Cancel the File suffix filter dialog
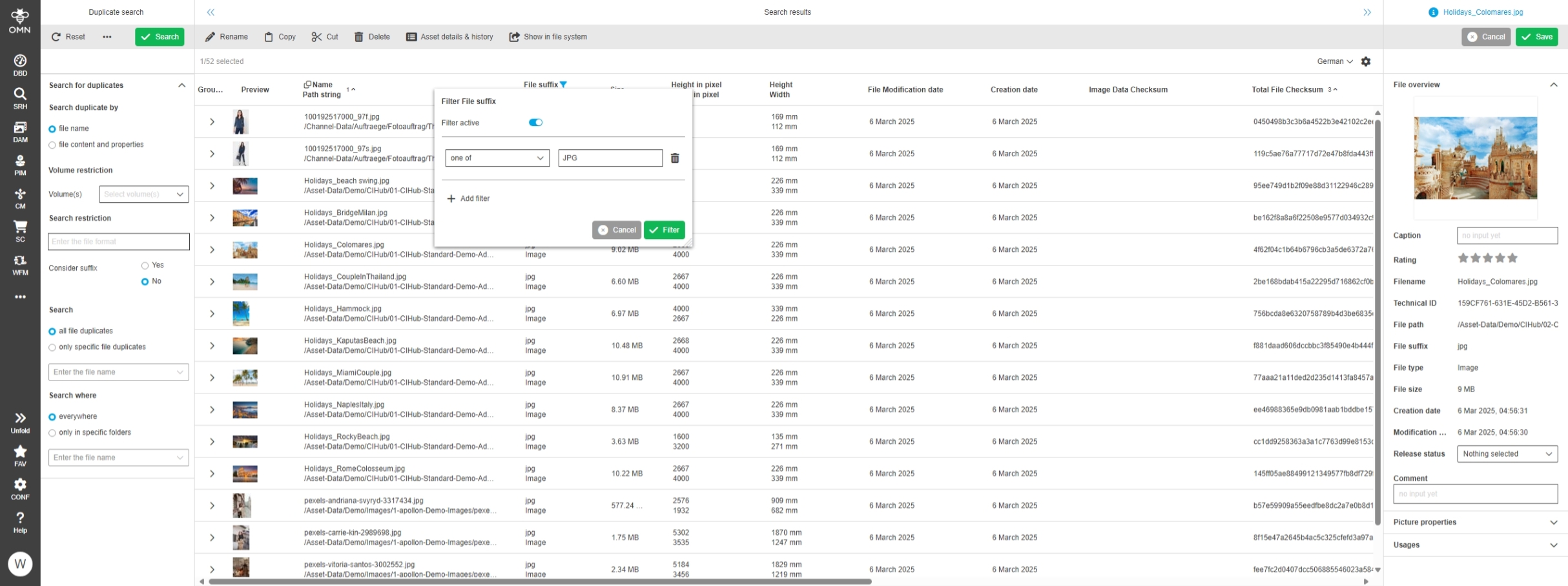 click(x=617, y=230)
